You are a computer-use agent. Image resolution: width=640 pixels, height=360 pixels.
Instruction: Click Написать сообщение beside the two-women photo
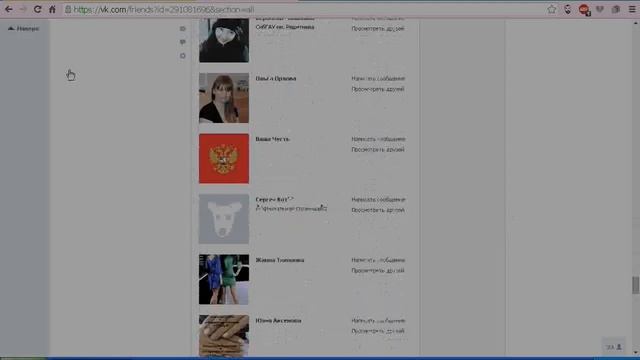(x=378, y=260)
